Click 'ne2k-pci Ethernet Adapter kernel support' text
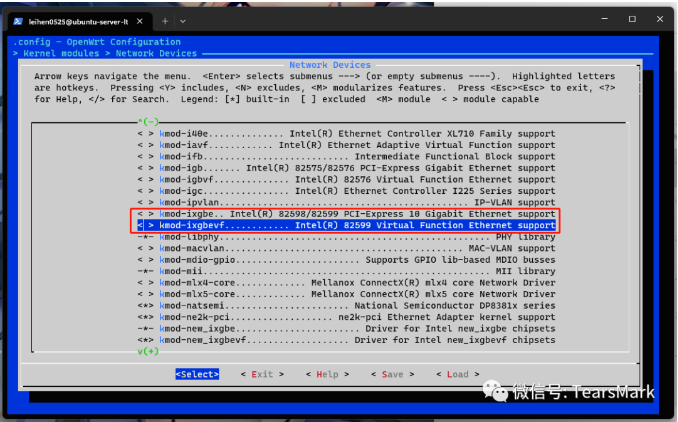 click(x=447, y=317)
